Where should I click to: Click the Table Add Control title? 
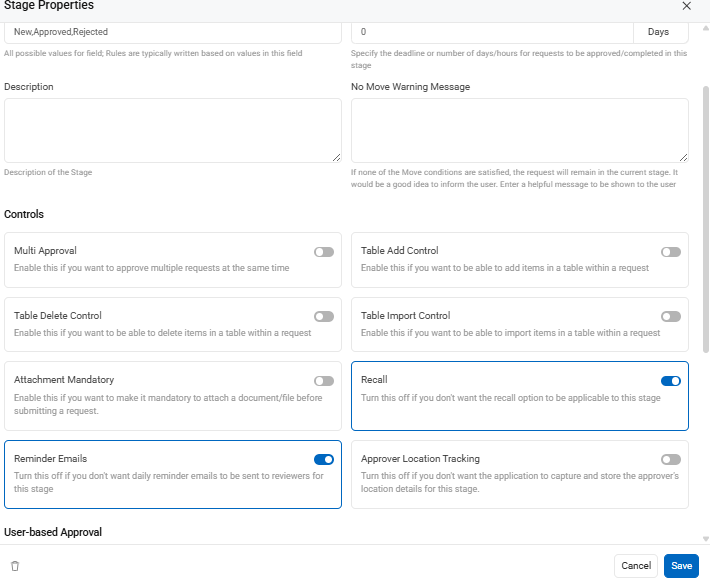coord(399,251)
